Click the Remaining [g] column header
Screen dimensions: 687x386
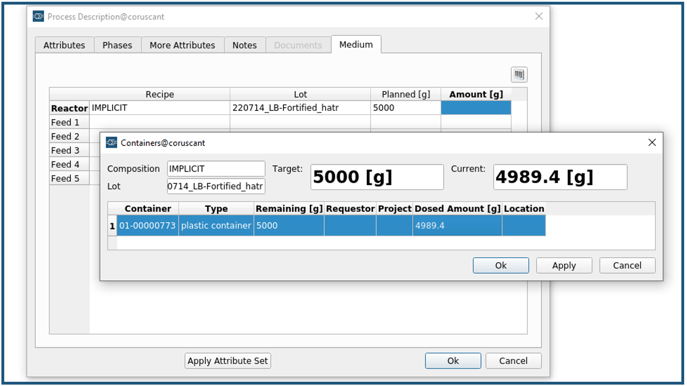[x=289, y=209]
